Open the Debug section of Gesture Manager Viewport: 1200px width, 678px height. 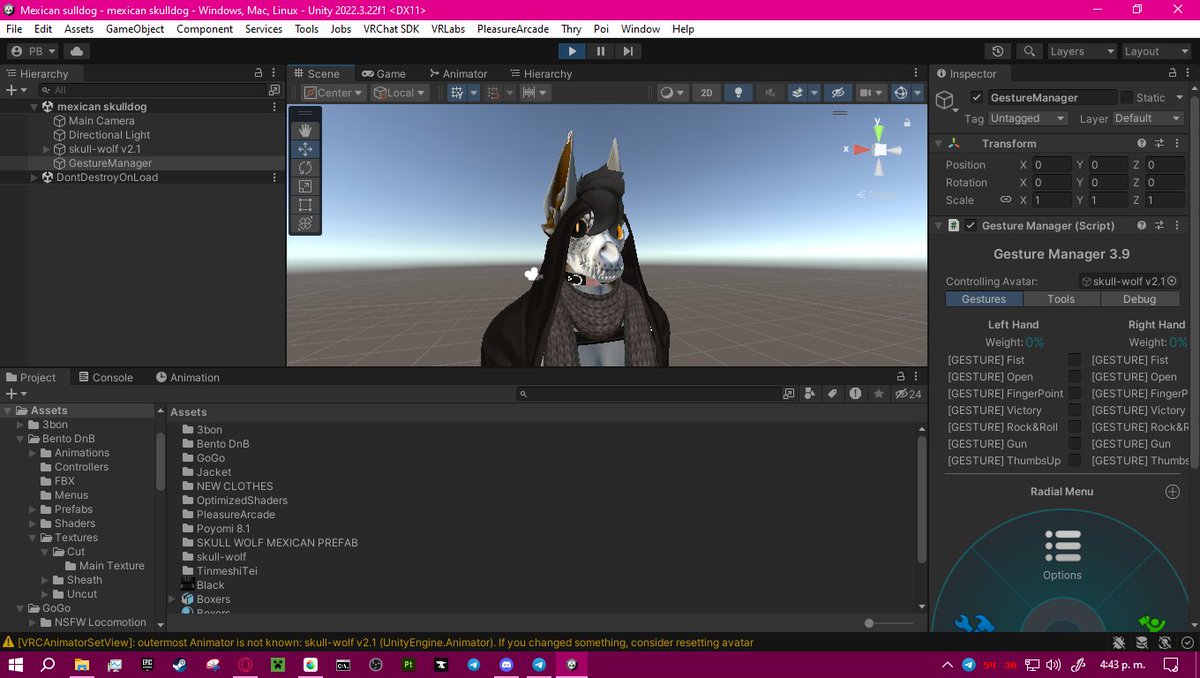tap(1139, 298)
